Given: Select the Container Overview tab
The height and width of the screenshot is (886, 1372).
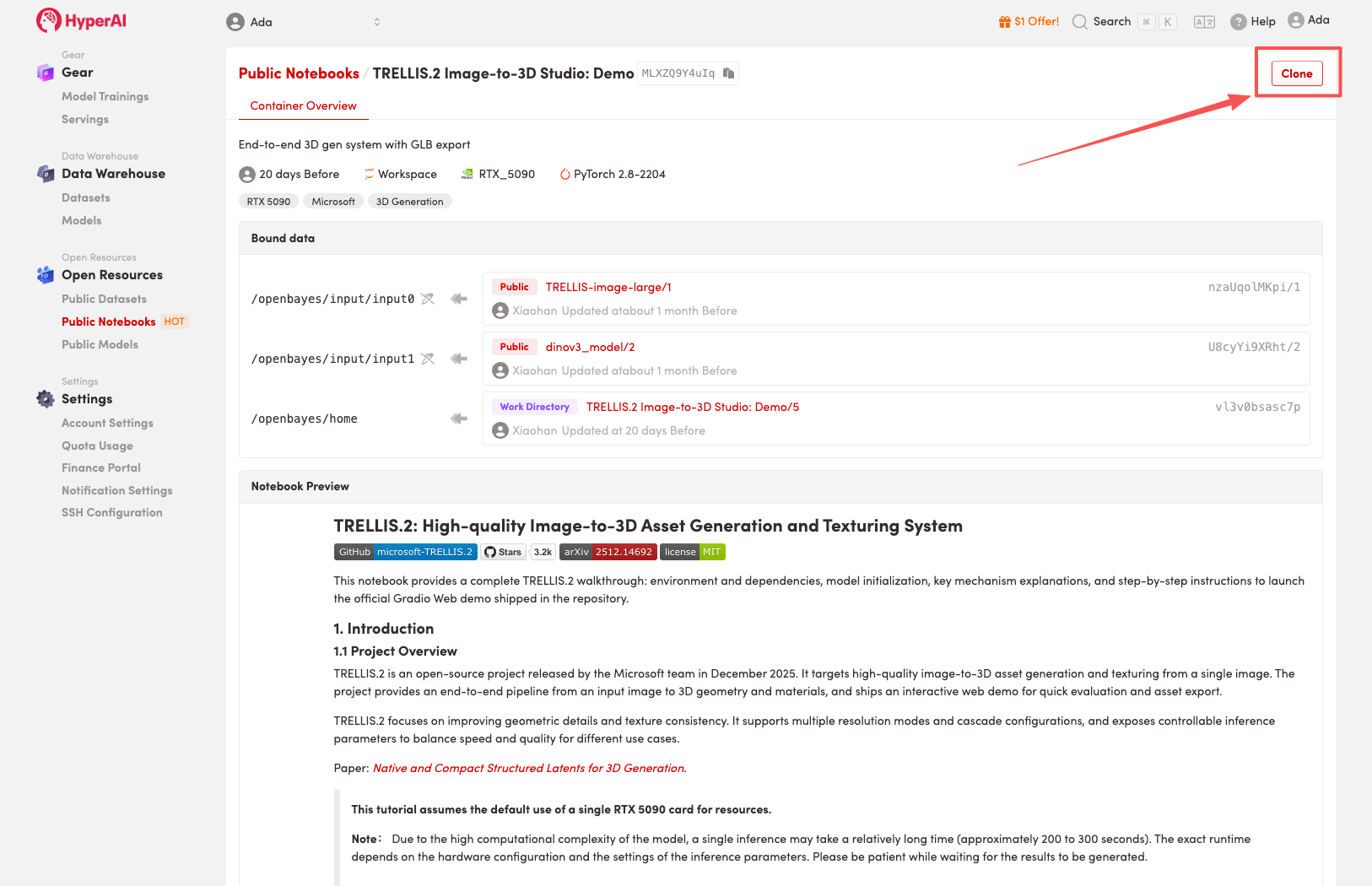Looking at the screenshot, I should (x=303, y=105).
